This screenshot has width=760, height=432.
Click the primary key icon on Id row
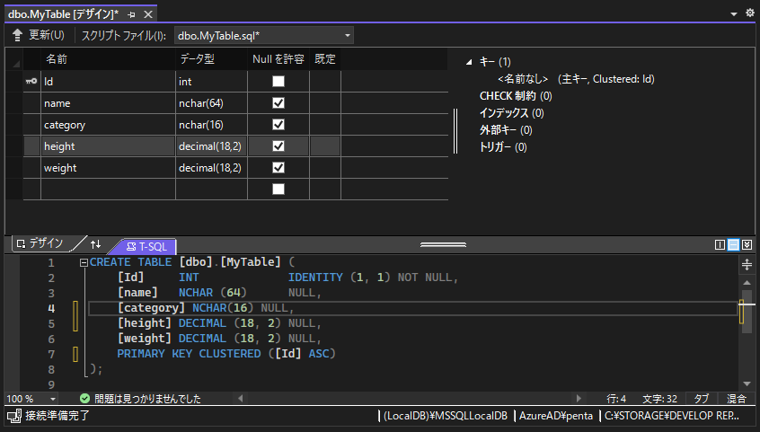coord(32,81)
